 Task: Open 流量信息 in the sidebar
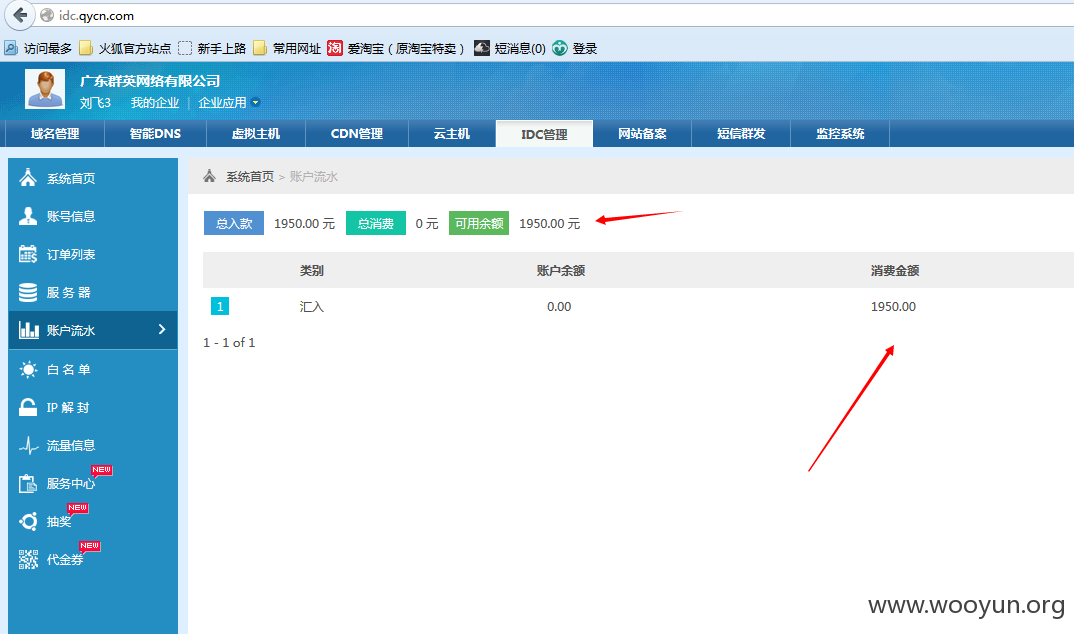coord(93,446)
